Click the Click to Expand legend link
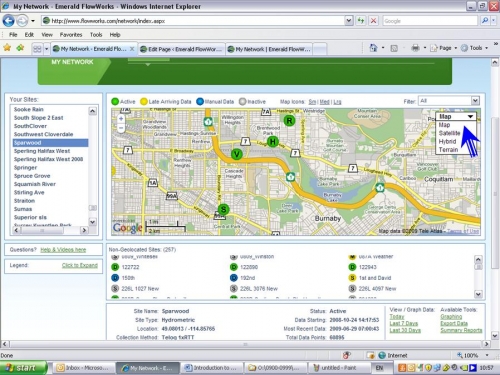Viewport: 500px width, 375px height. pyautogui.click(x=80, y=265)
